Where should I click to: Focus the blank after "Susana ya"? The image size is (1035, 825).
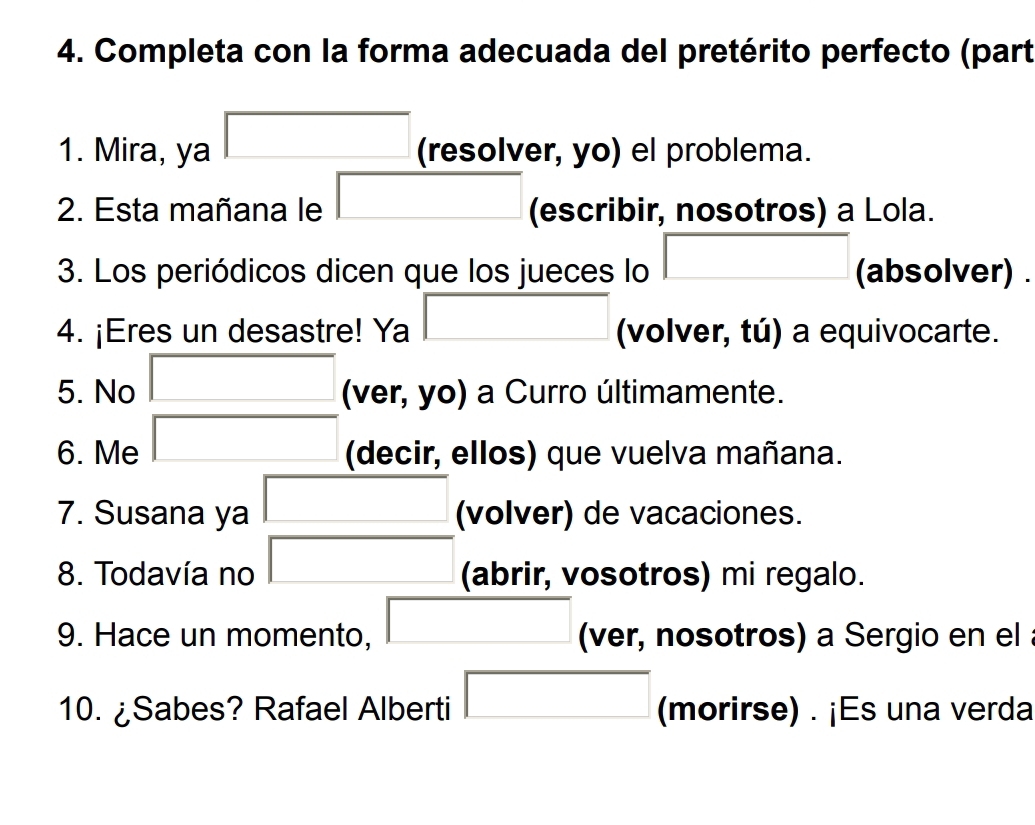(355, 499)
